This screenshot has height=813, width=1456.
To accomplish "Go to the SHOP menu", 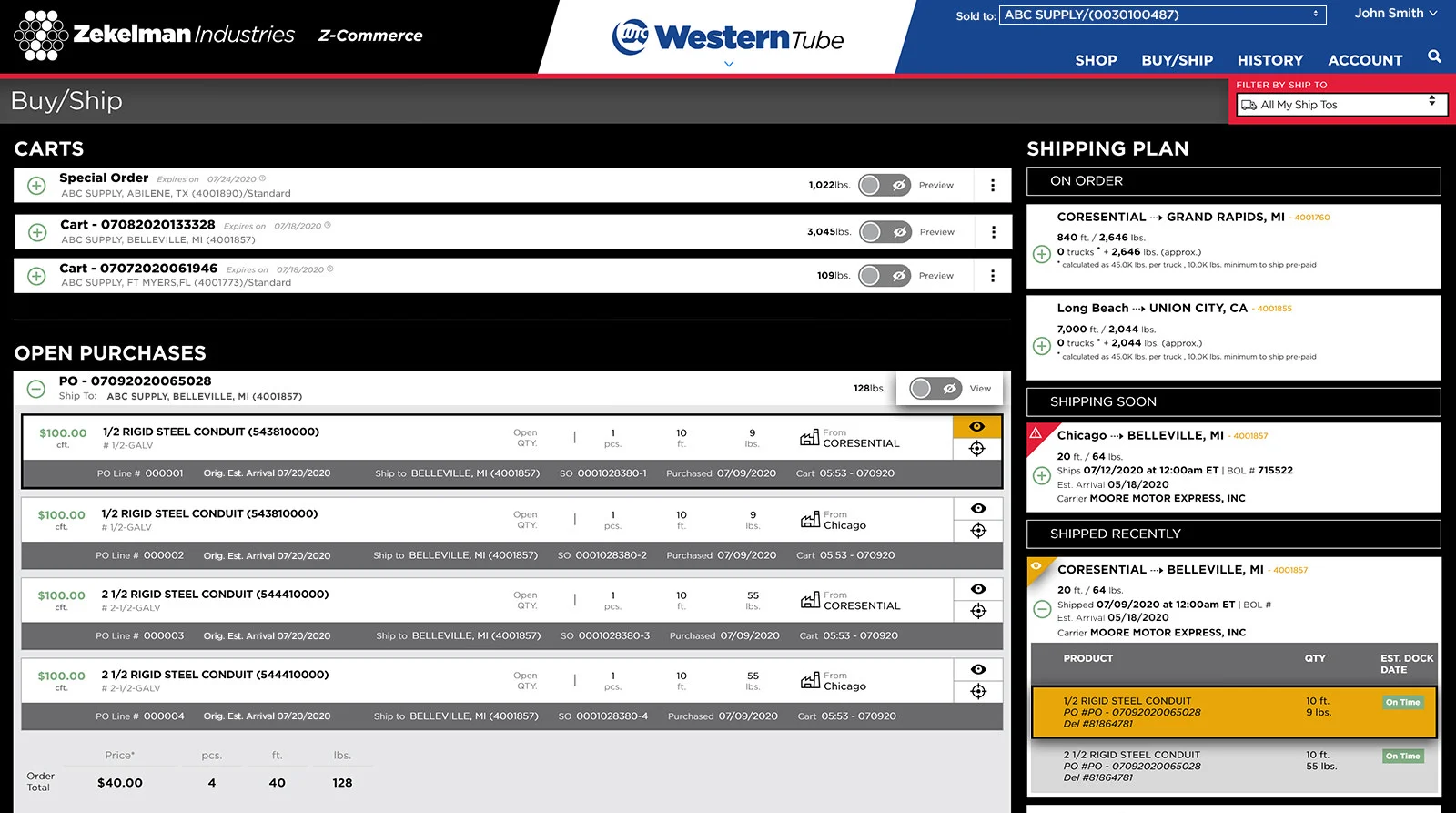I will (1096, 60).
